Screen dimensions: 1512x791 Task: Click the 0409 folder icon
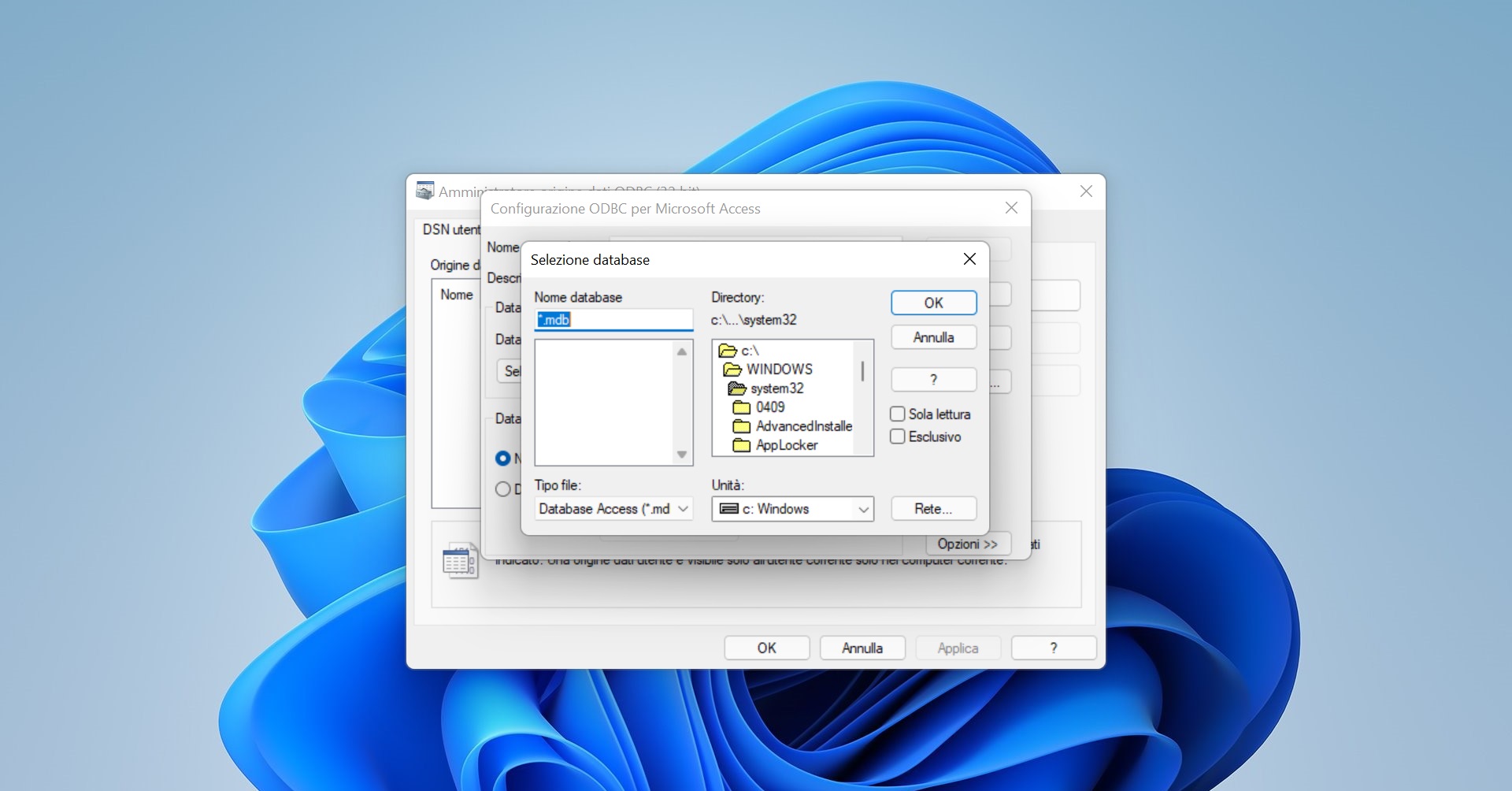[x=742, y=407]
